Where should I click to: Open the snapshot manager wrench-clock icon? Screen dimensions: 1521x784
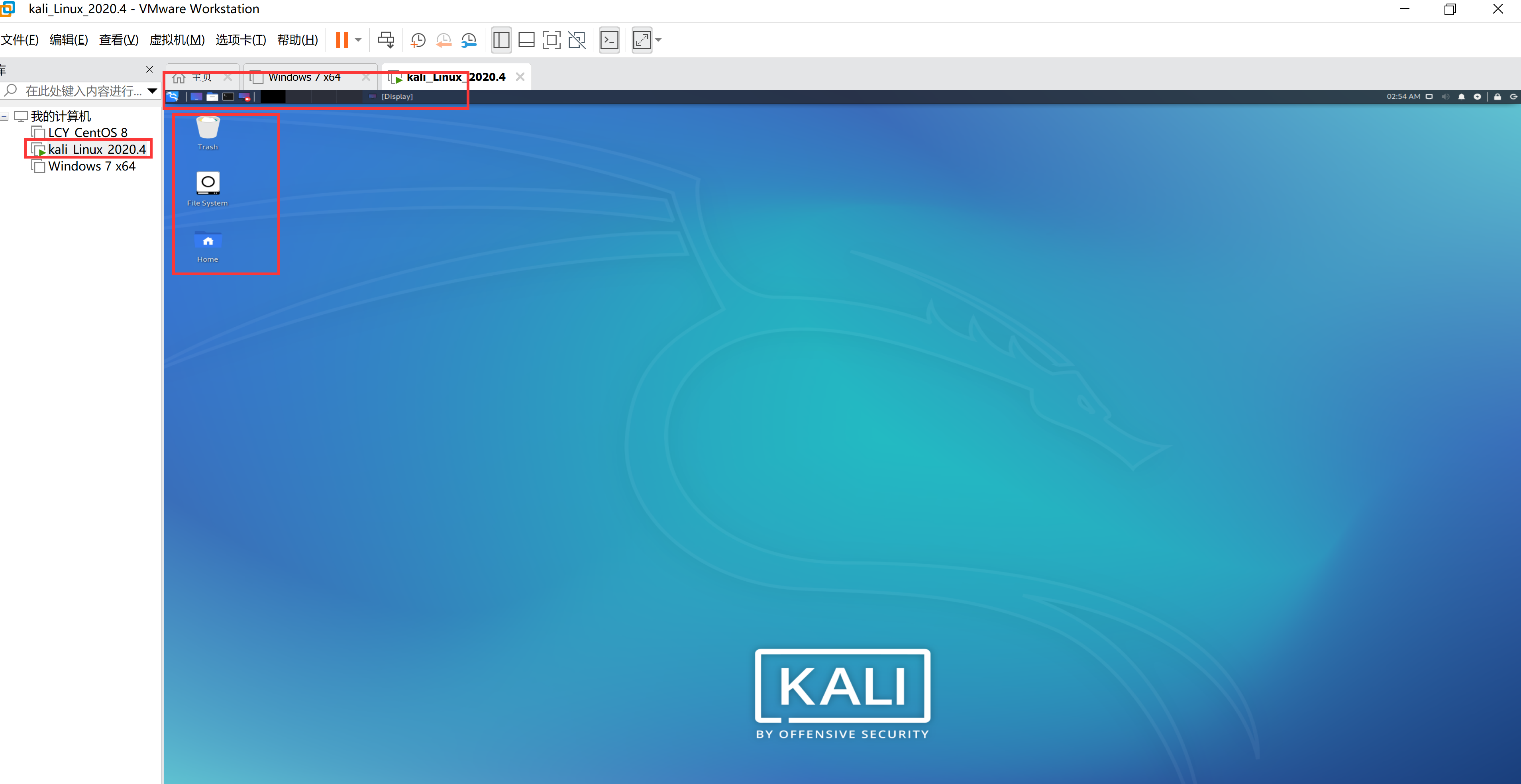[x=469, y=40]
